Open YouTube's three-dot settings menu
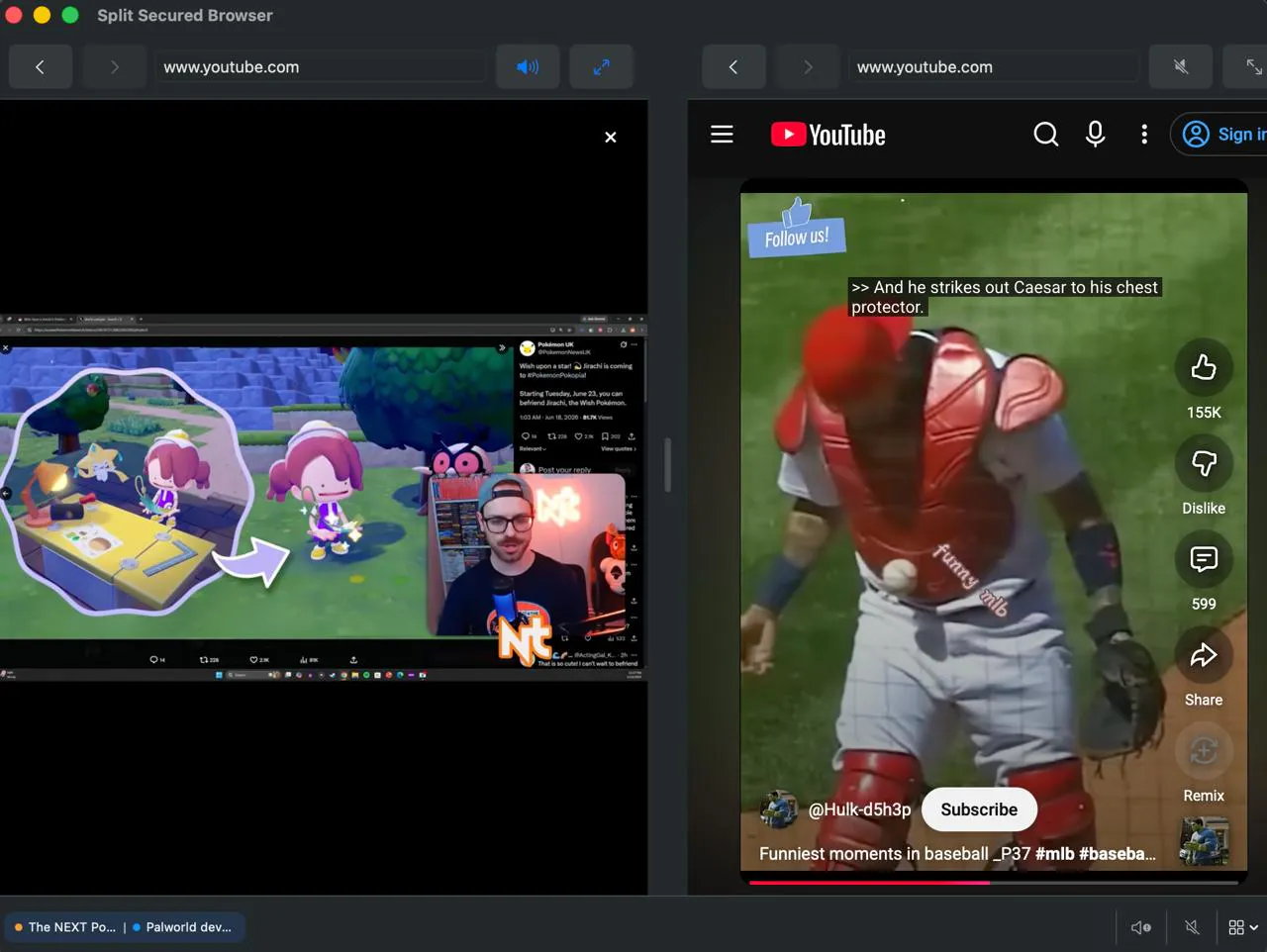 click(x=1144, y=135)
